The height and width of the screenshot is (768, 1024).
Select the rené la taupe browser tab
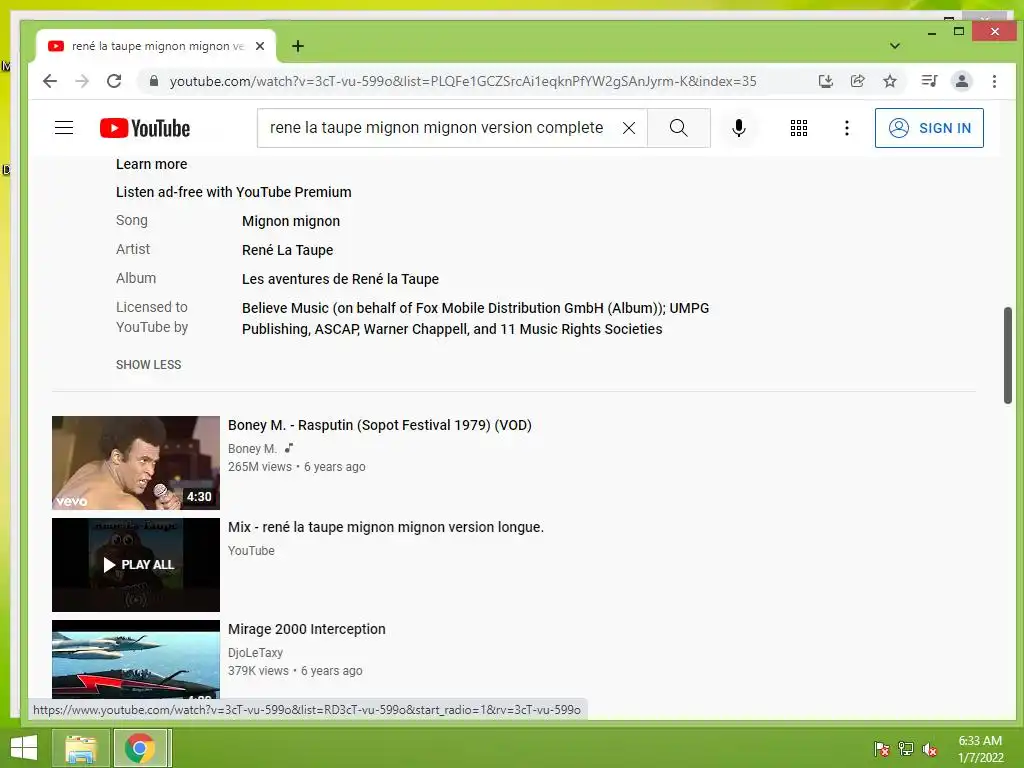point(155,46)
